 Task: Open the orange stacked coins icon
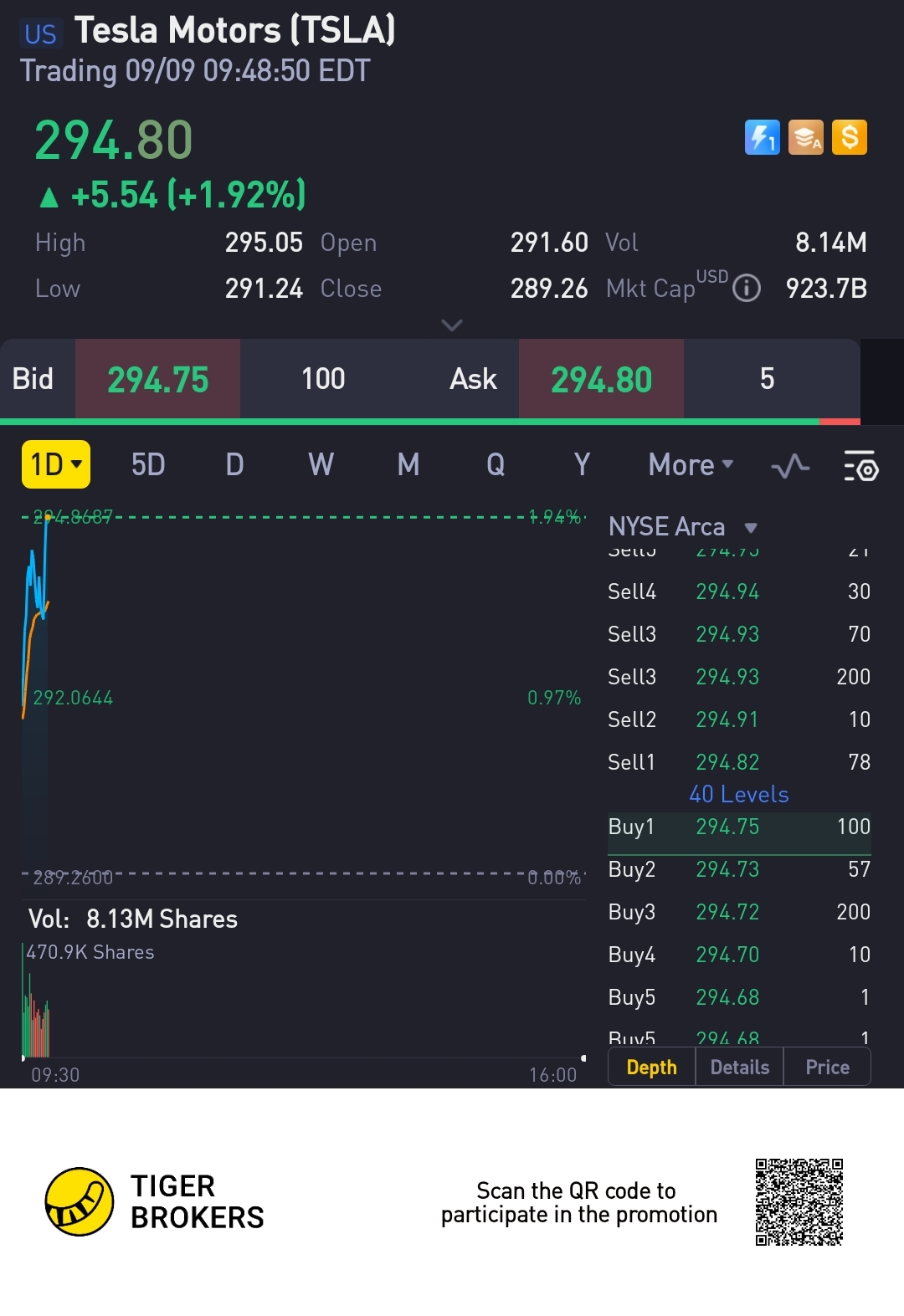point(805,137)
